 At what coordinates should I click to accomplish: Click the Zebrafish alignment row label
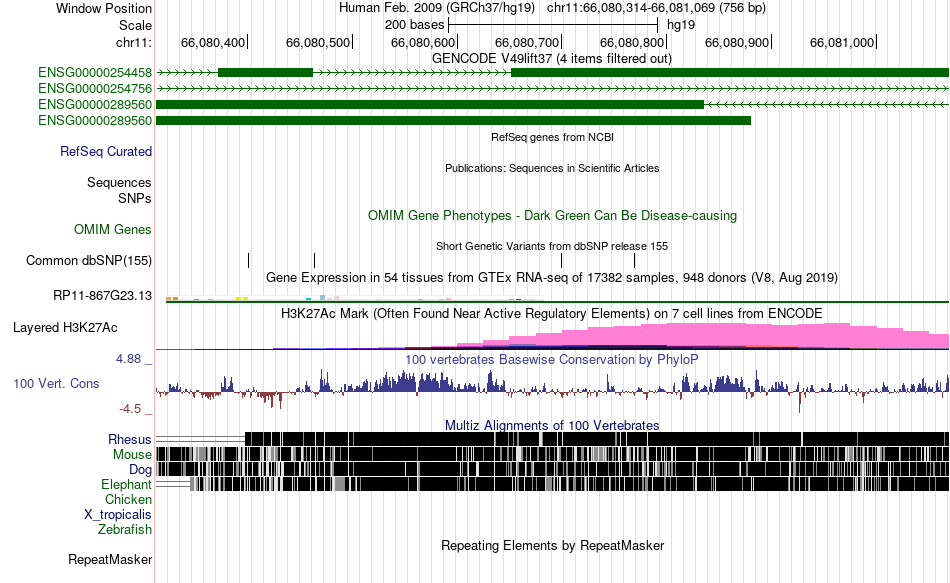click(125, 530)
